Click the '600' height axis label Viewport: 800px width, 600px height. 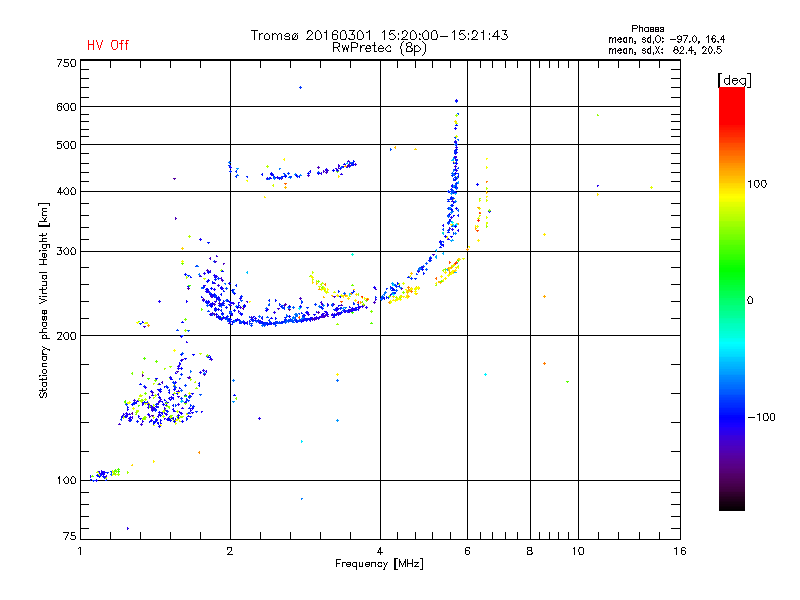click(x=66, y=107)
